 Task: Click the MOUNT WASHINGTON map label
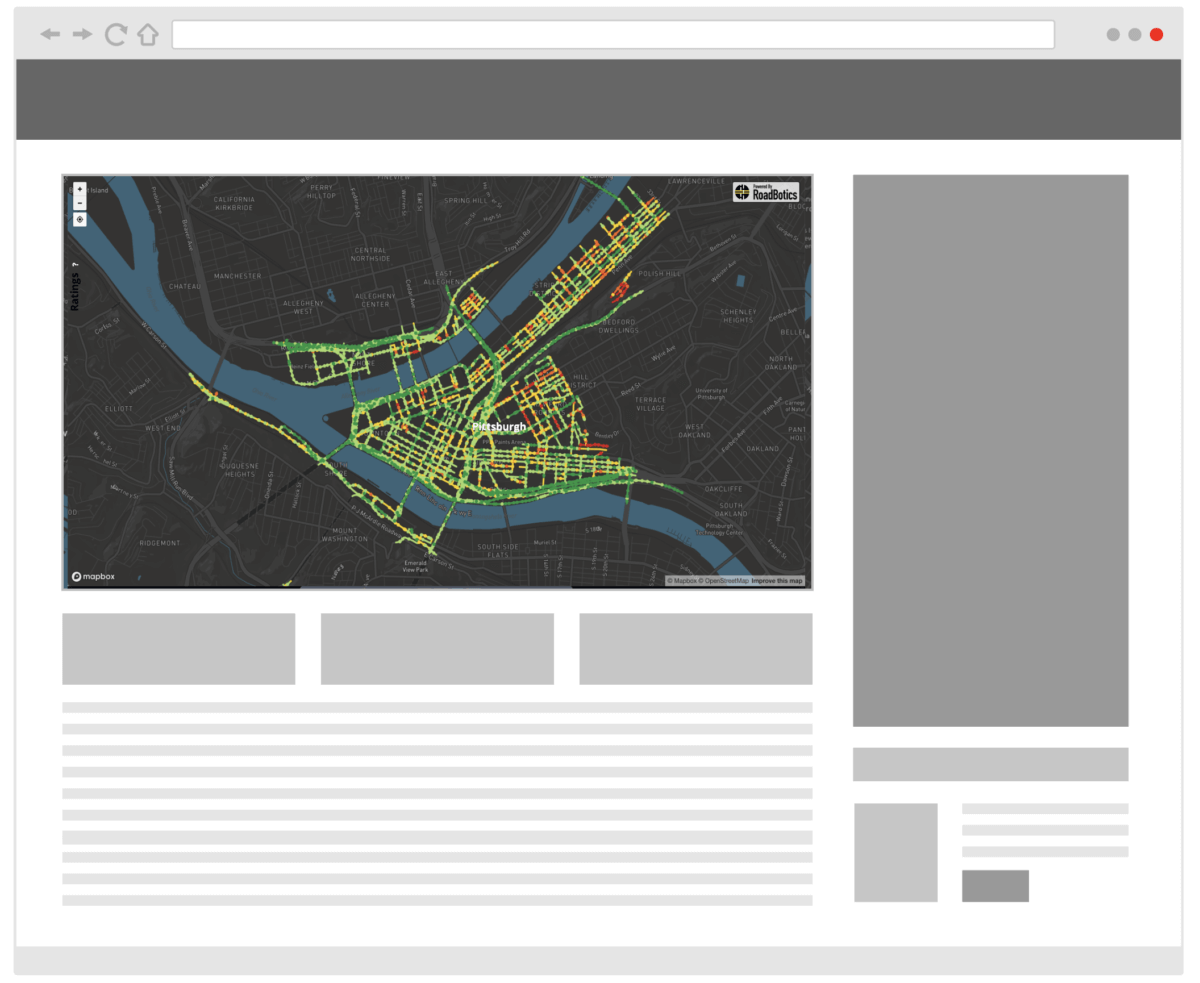coord(345,535)
